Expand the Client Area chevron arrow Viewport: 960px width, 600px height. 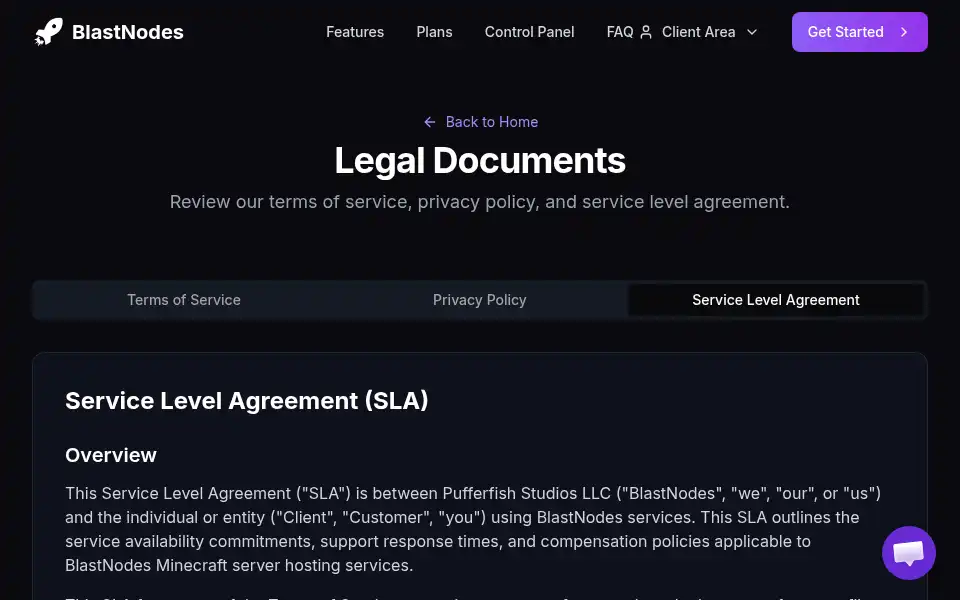(752, 32)
